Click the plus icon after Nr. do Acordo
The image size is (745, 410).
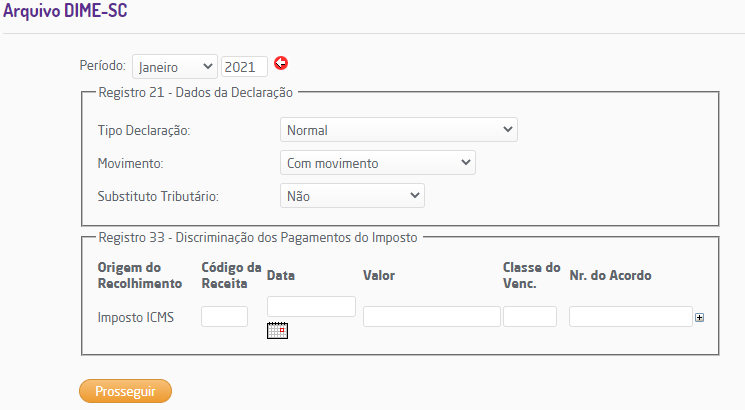point(699,317)
